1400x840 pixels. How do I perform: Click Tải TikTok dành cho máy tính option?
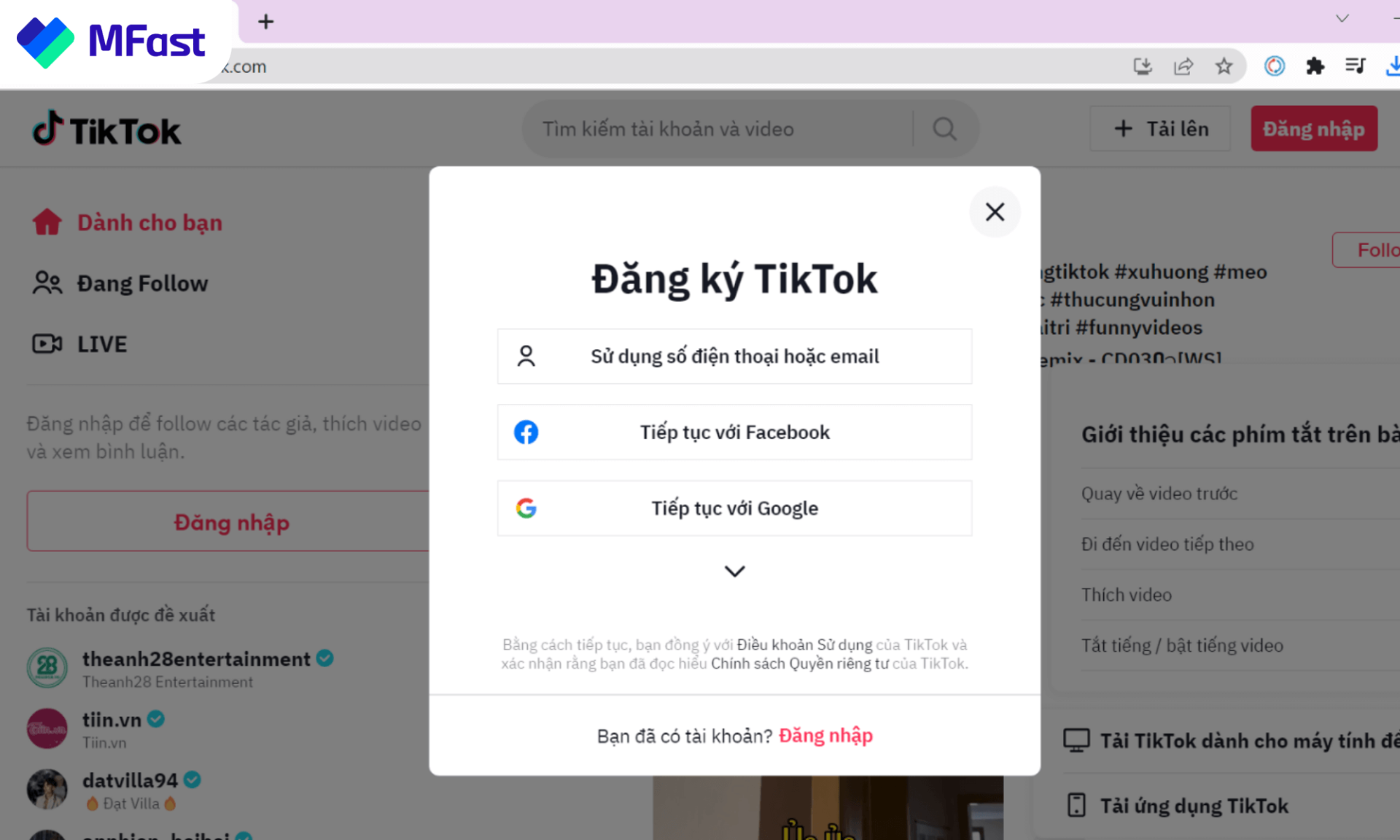(1232, 741)
